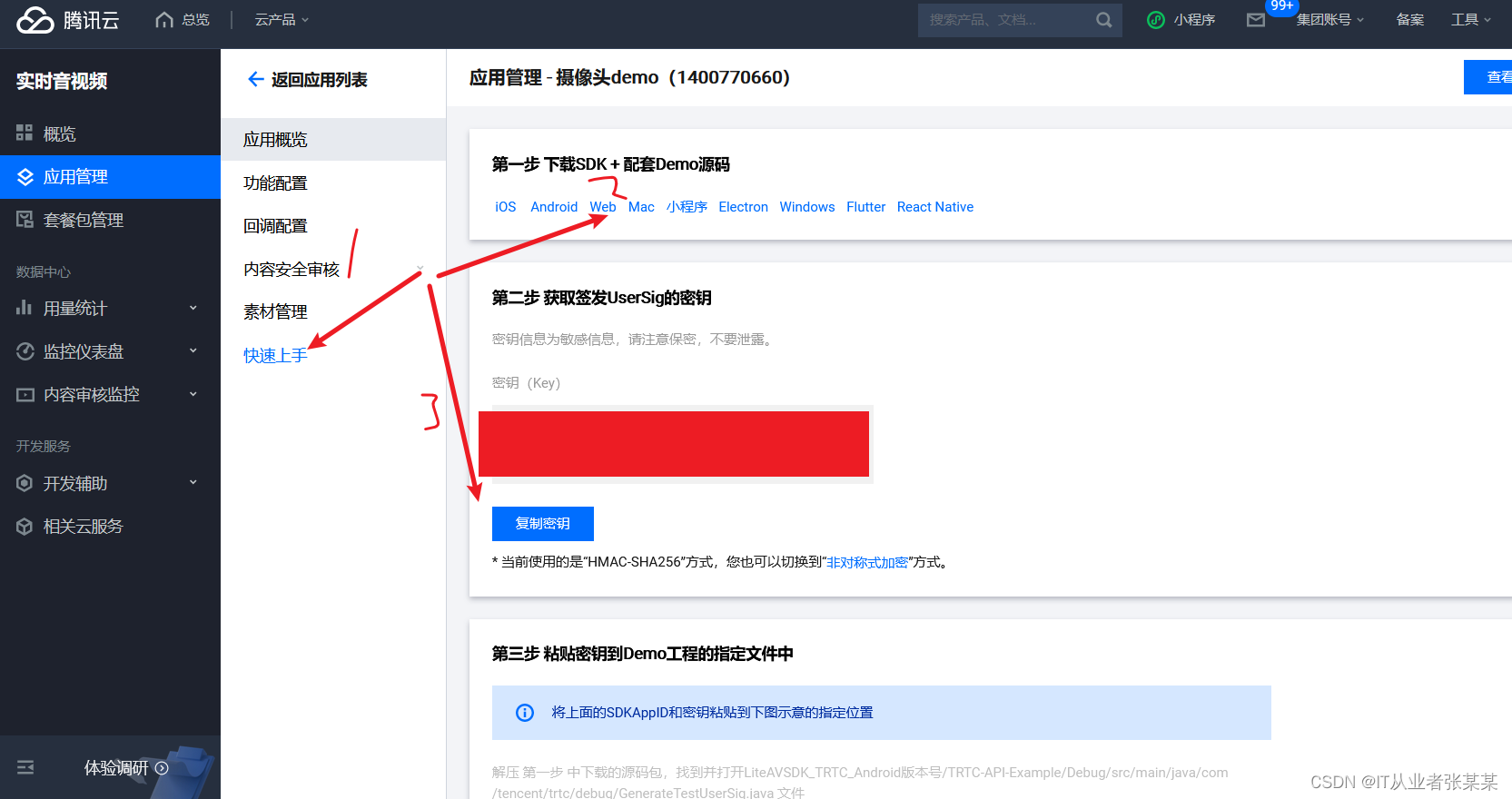This screenshot has width=1512, height=799.
Task: Click the back arrow beside 返回应用列表
Action: pyautogui.click(x=256, y=79)
